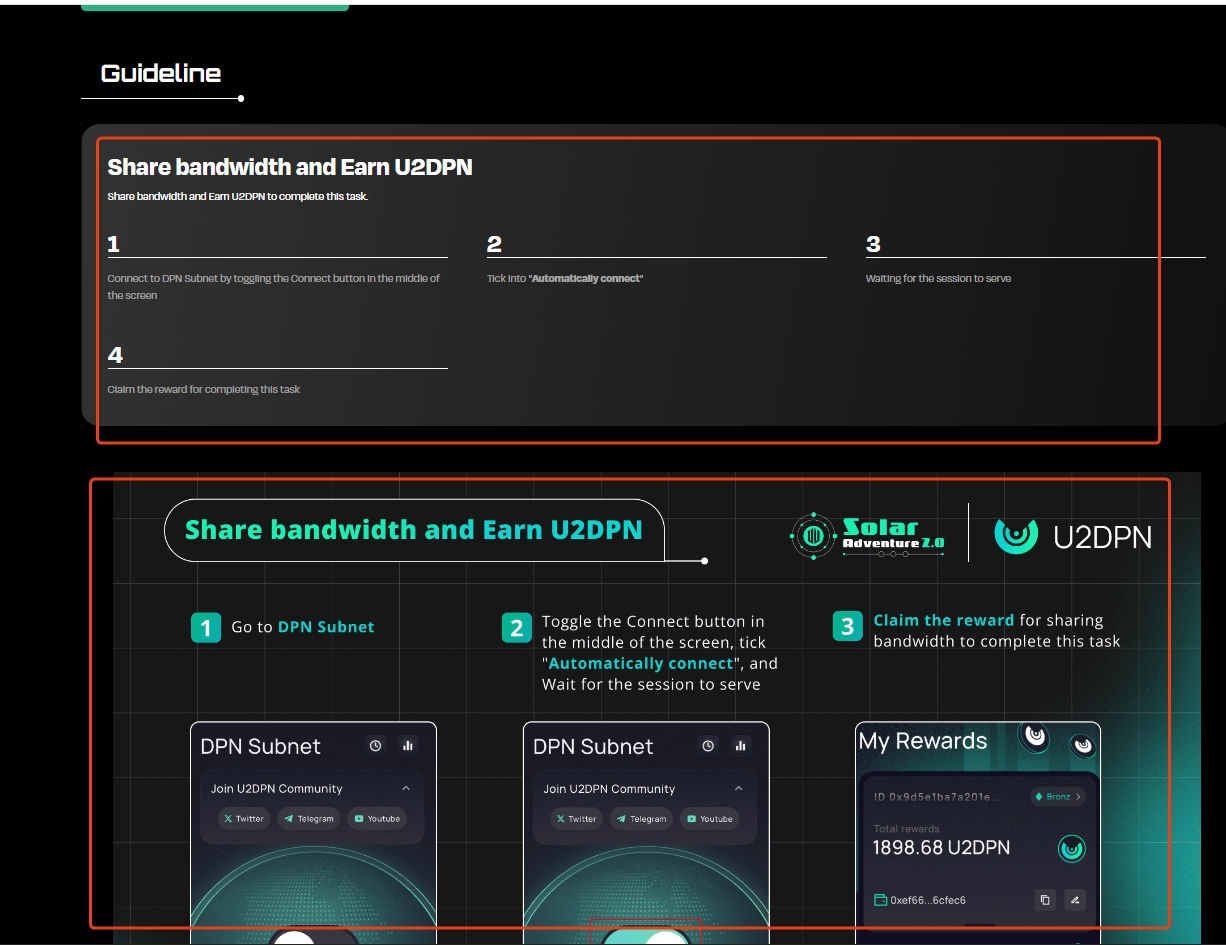Click the edit pencil icon in My Rewards
This screenshot has width=1226, height=945.
pyautogui.click(x=1074, y=900)
